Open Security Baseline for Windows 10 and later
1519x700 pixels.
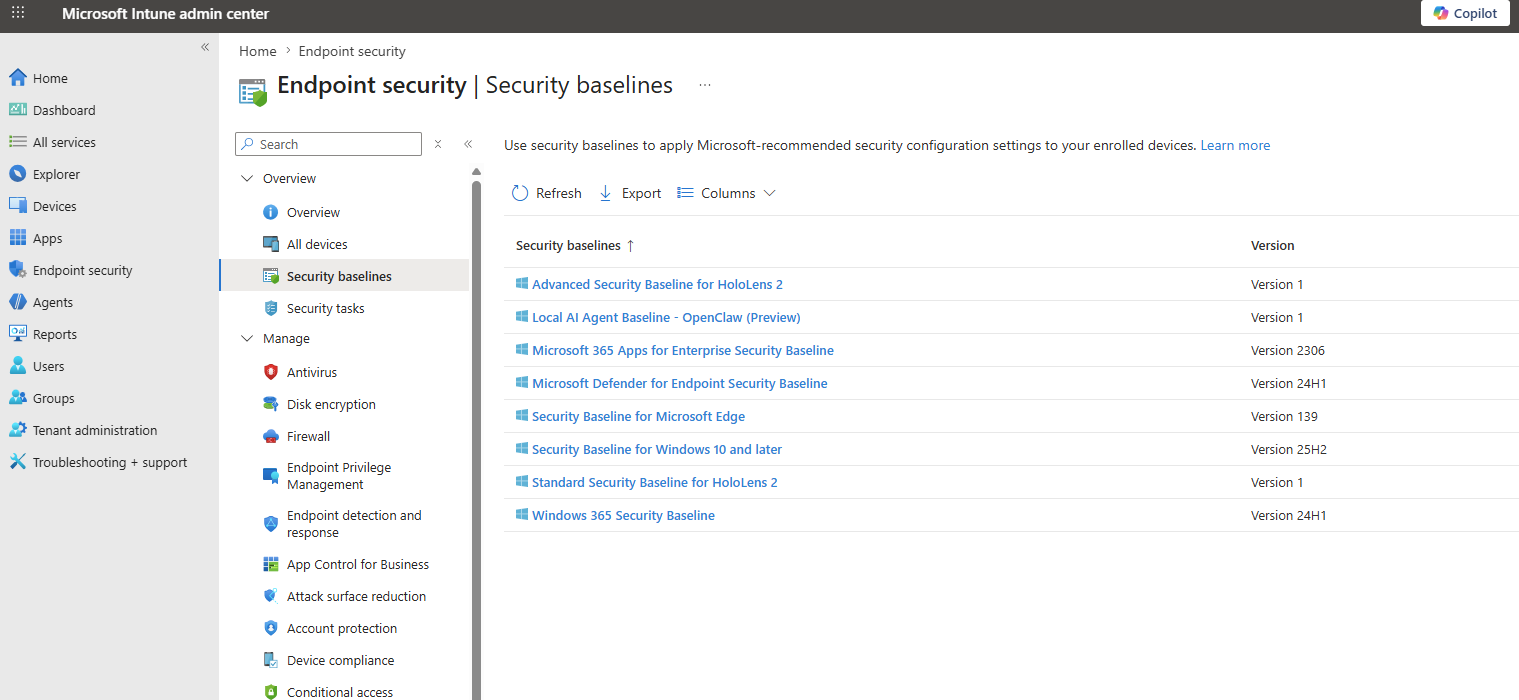pyautogui.click(x=657, y=449)
